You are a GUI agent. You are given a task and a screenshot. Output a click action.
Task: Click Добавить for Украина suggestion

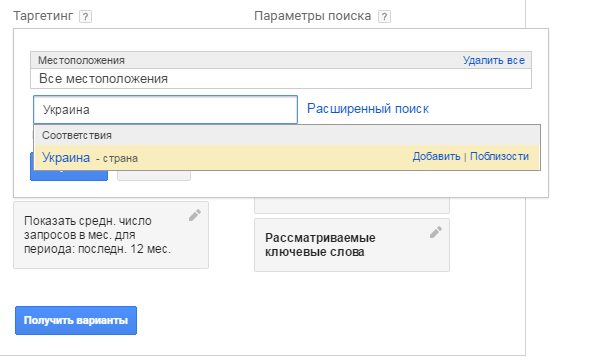[436, 156]
